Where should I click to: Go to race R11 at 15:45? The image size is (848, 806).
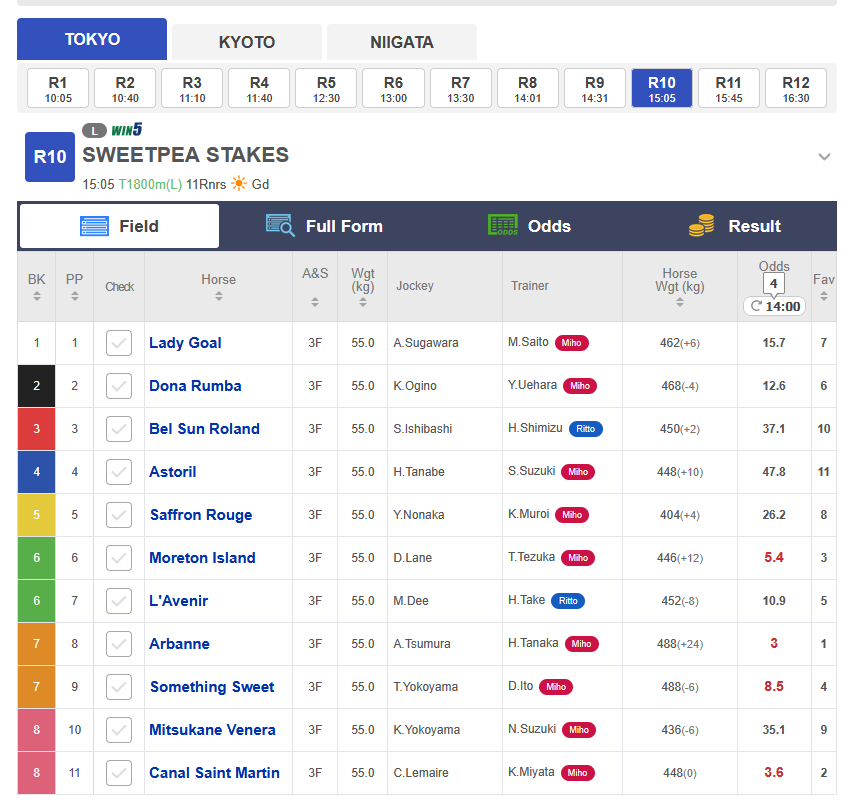pos(728,89)
